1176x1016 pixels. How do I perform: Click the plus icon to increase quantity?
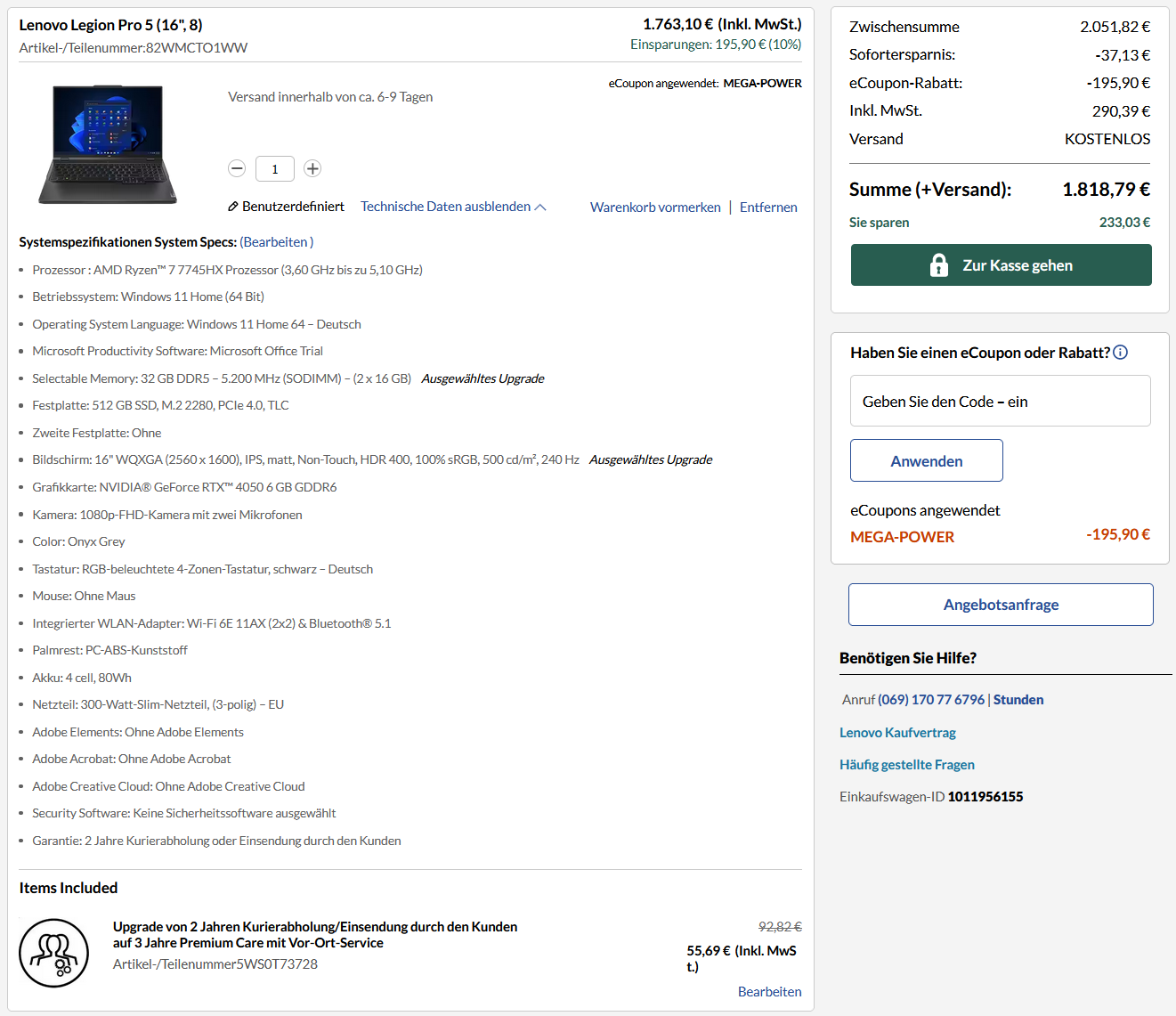(312, 168)
